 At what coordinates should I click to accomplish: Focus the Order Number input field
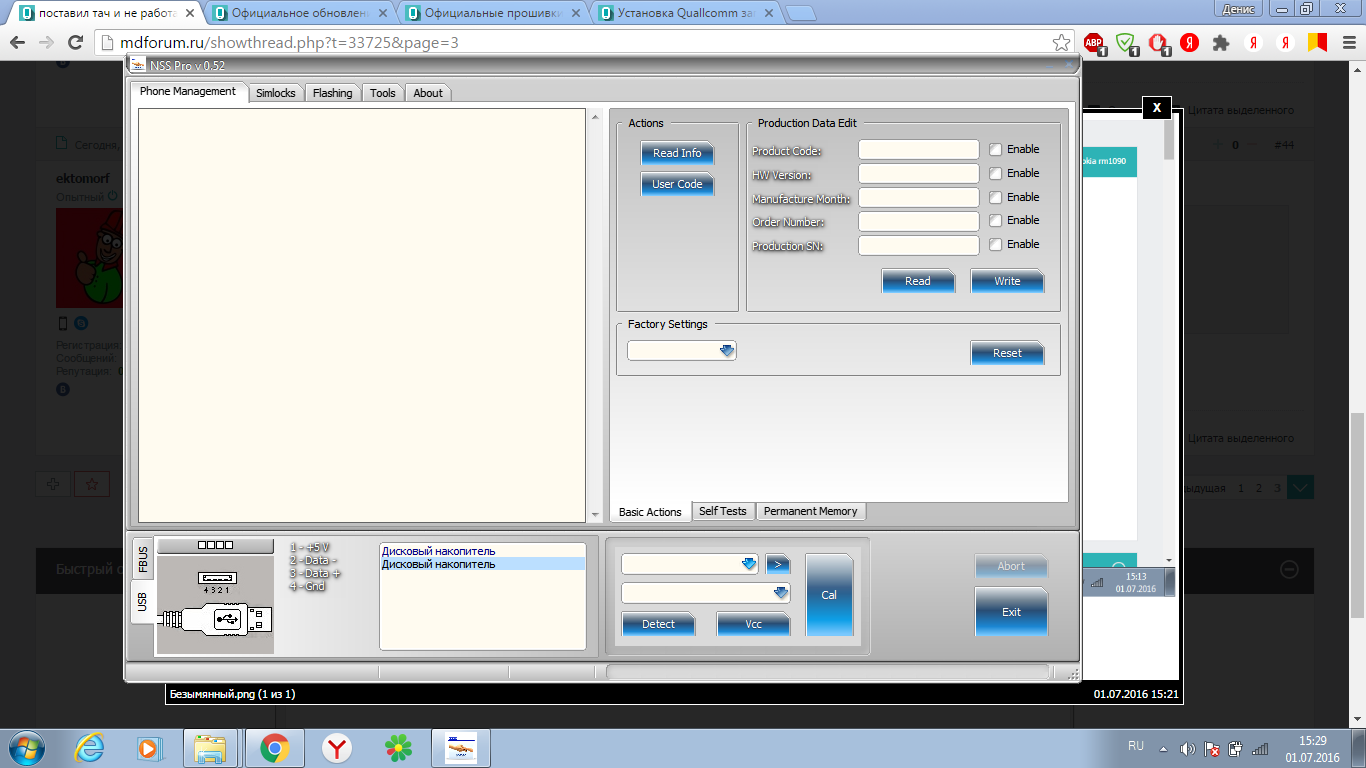[x=919, y=221]
